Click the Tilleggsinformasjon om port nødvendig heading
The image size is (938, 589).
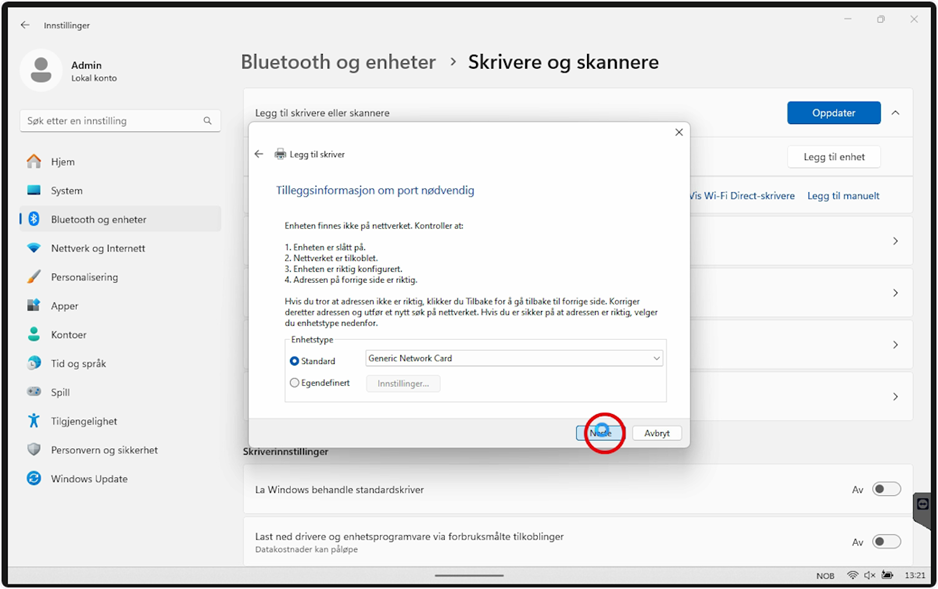click(x=375, y=190)
